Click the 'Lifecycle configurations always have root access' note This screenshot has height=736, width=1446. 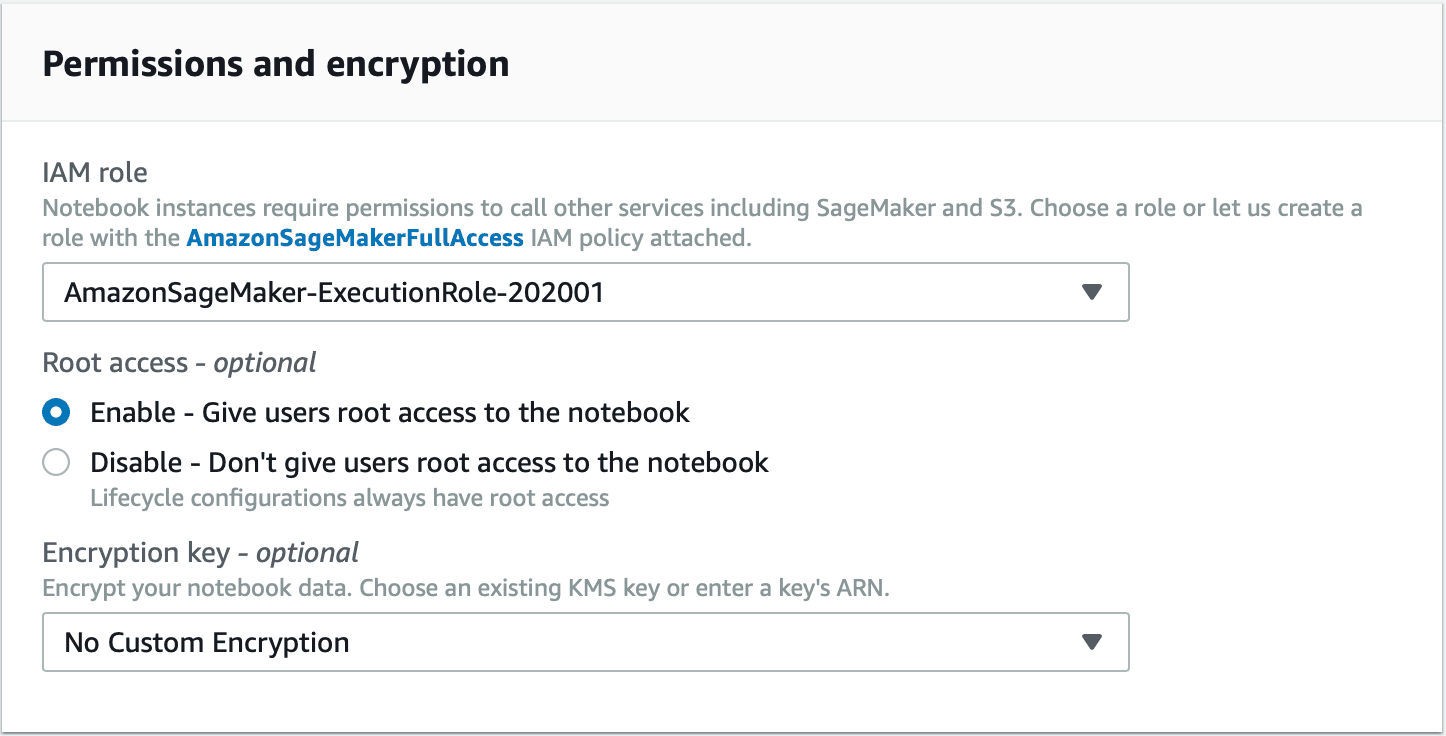tap(349, 497)
